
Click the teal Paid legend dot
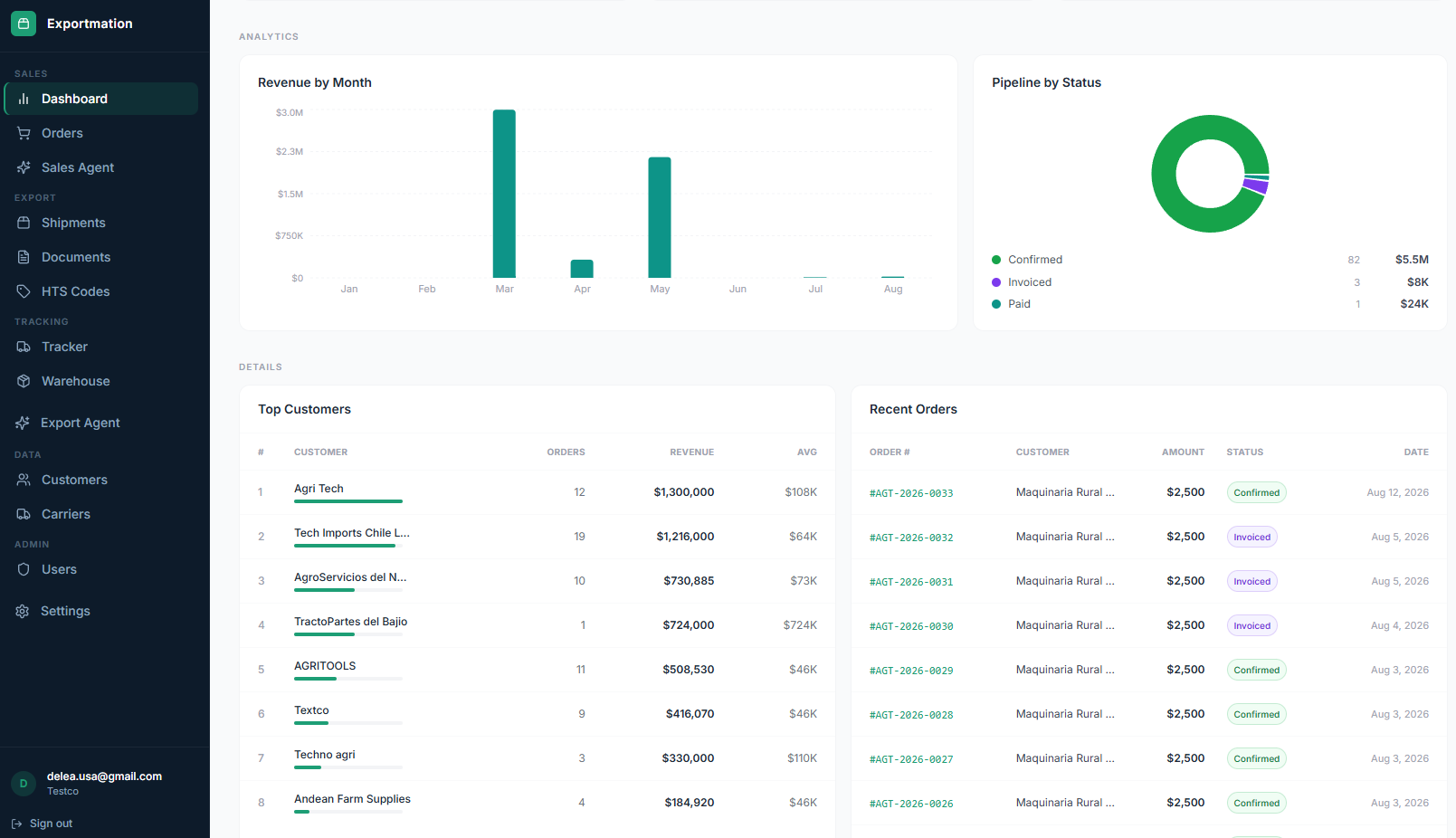click(996, 304)
